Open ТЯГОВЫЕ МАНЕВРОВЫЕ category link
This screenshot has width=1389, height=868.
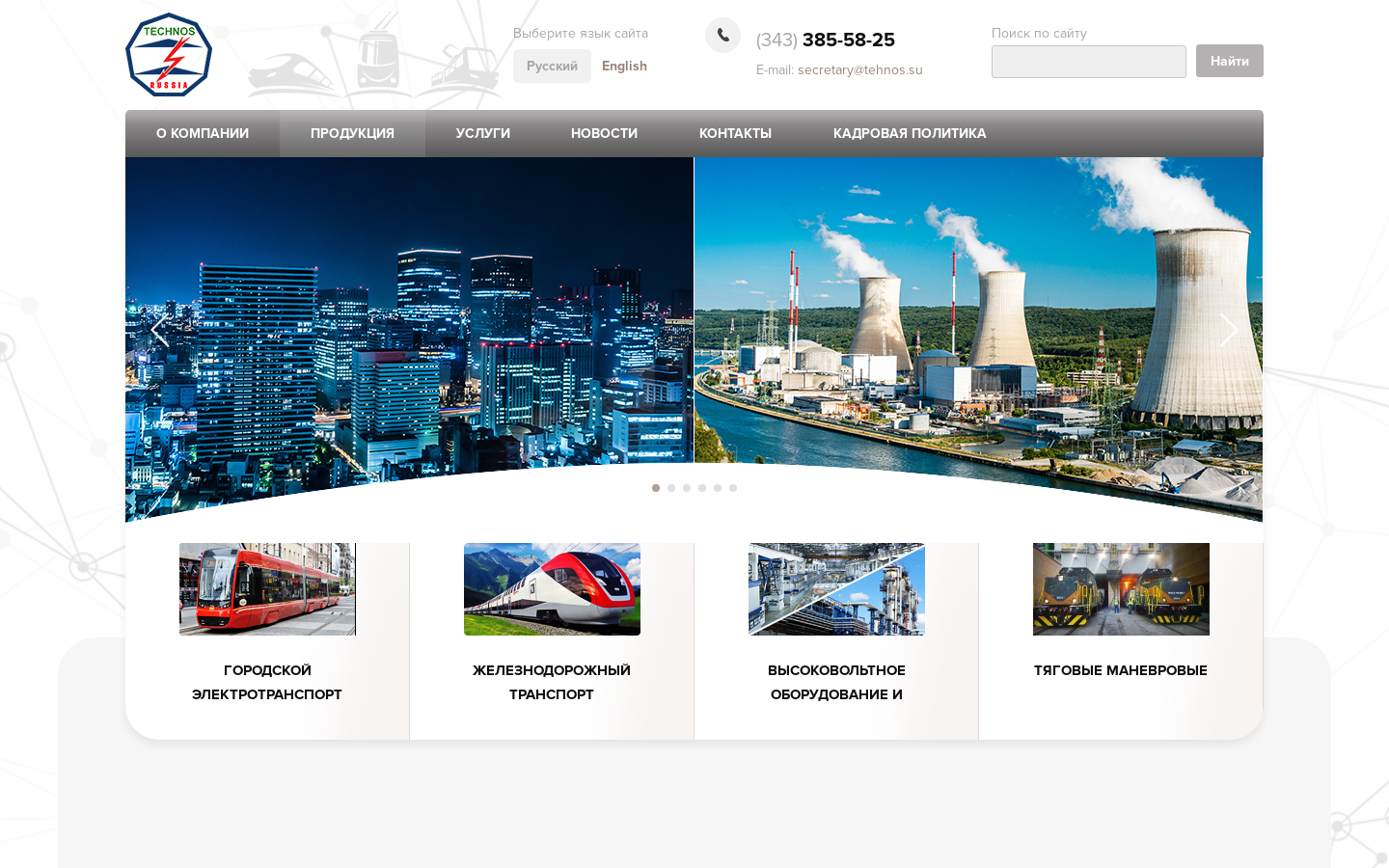(1121, 670)
